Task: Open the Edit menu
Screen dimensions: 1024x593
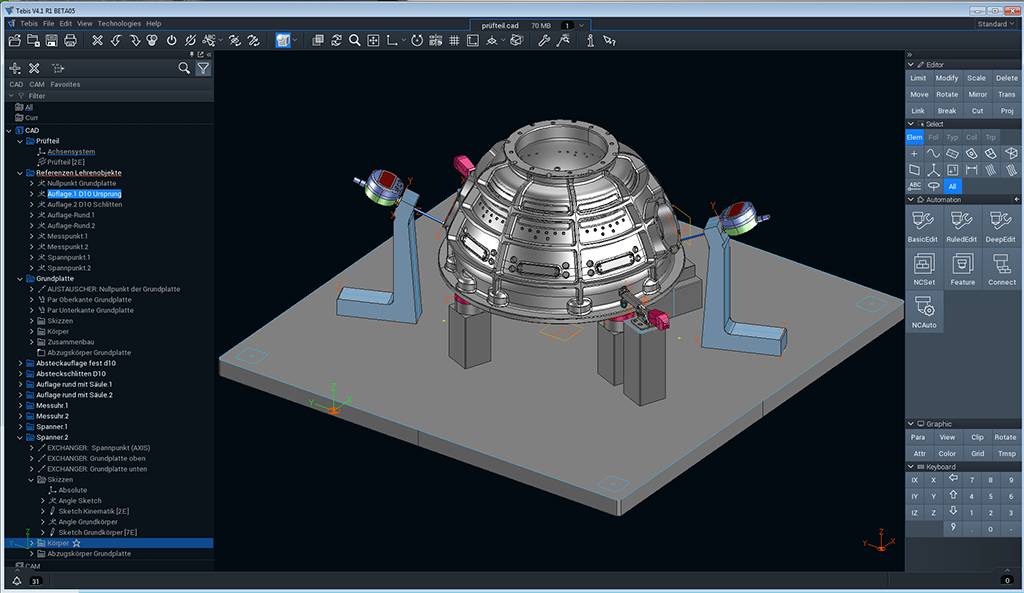Action: [x=66, y=24]
